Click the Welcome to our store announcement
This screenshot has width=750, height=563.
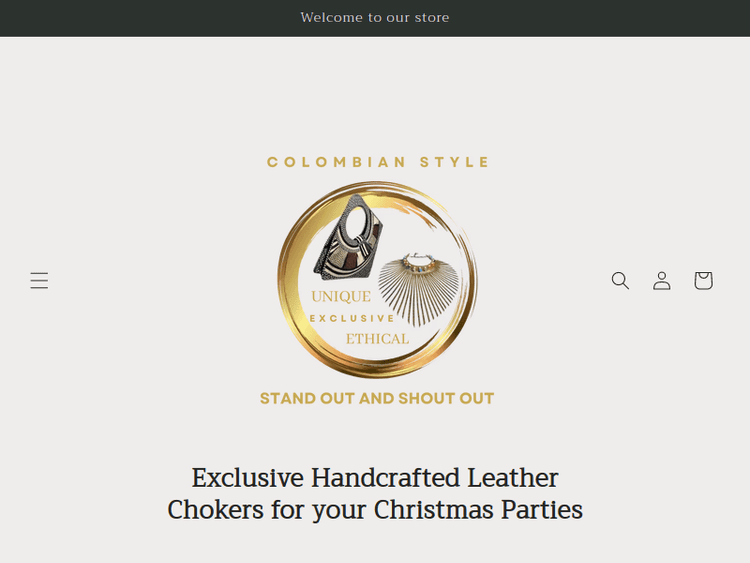point(375,18)
